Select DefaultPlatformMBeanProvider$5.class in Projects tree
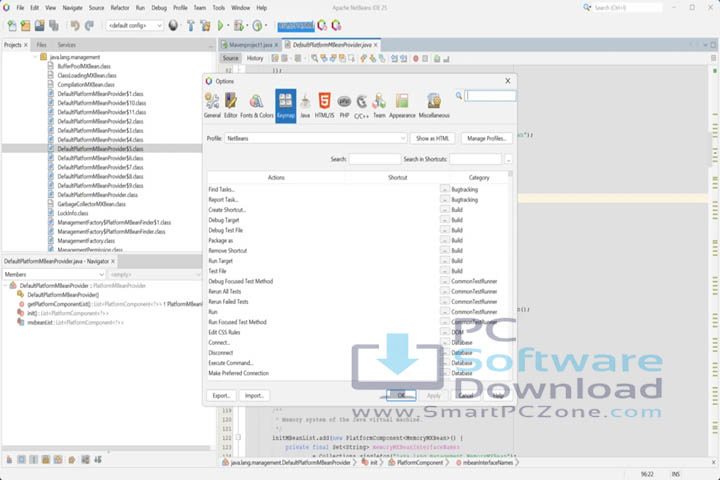Image resolution: width=720 pixels, height=480 pixels. [x=100, y=149]
